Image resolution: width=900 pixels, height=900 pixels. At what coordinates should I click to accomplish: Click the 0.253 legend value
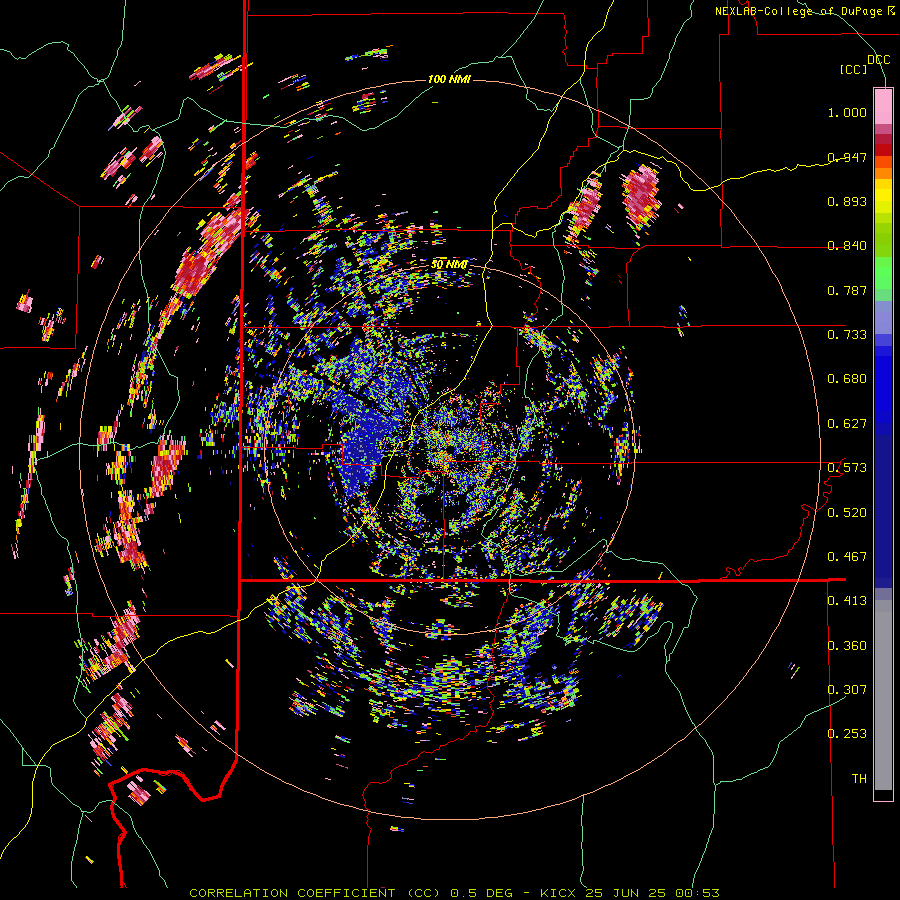(847, 734)
